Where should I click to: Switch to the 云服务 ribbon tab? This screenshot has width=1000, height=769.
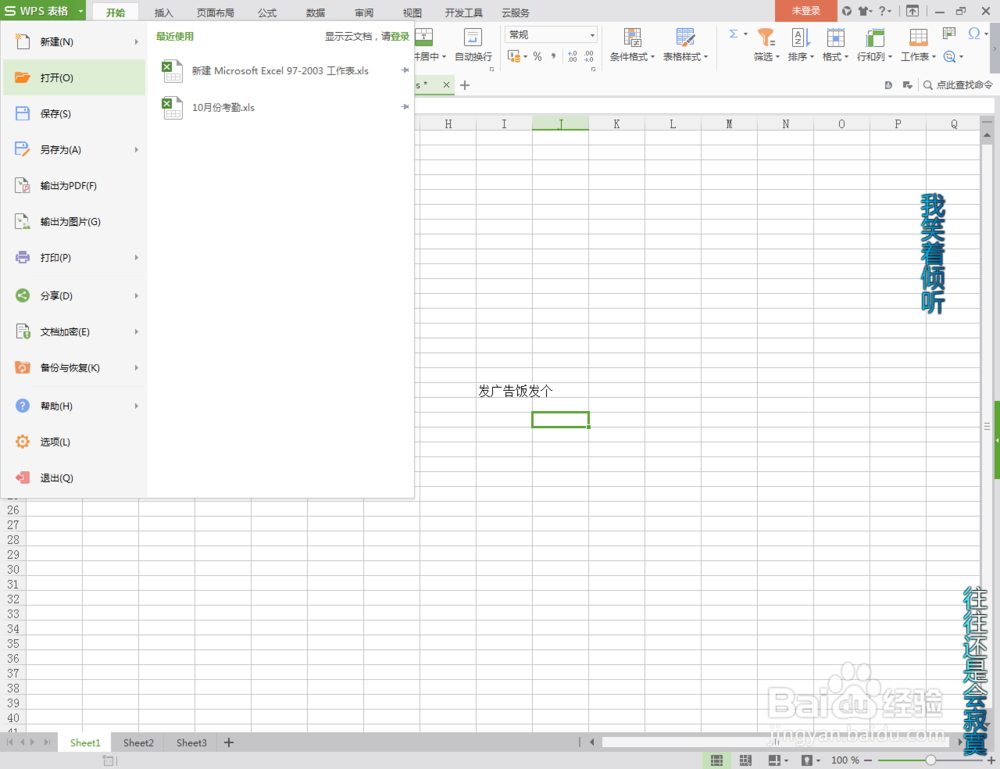pos(515,13)
